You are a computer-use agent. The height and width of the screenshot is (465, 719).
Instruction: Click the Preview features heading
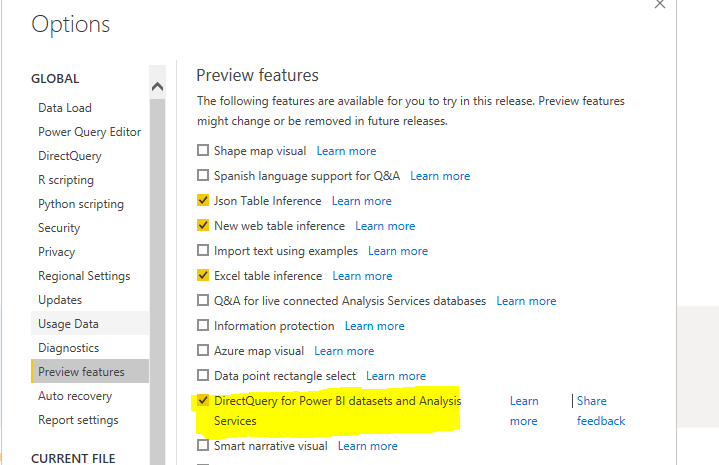pyautogui.click(x=257, y=75)
